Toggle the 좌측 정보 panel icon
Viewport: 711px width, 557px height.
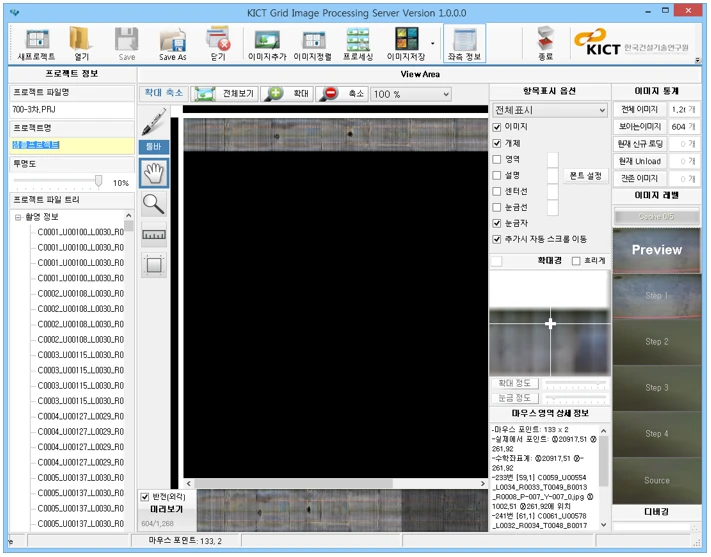coord(464,44)
